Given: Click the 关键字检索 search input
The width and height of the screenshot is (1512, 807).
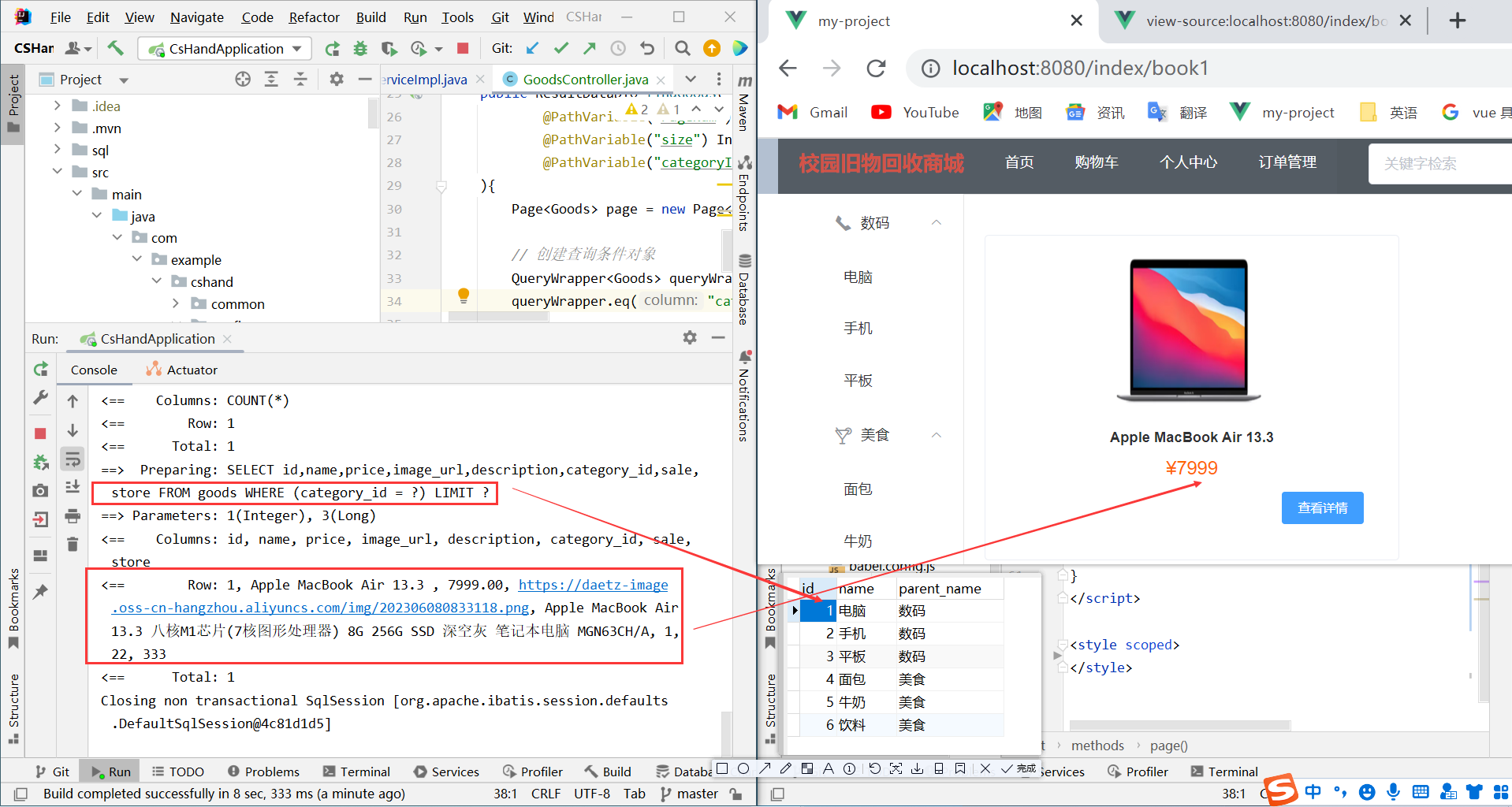Looking at the screenshot, I should click(1440, 164).
